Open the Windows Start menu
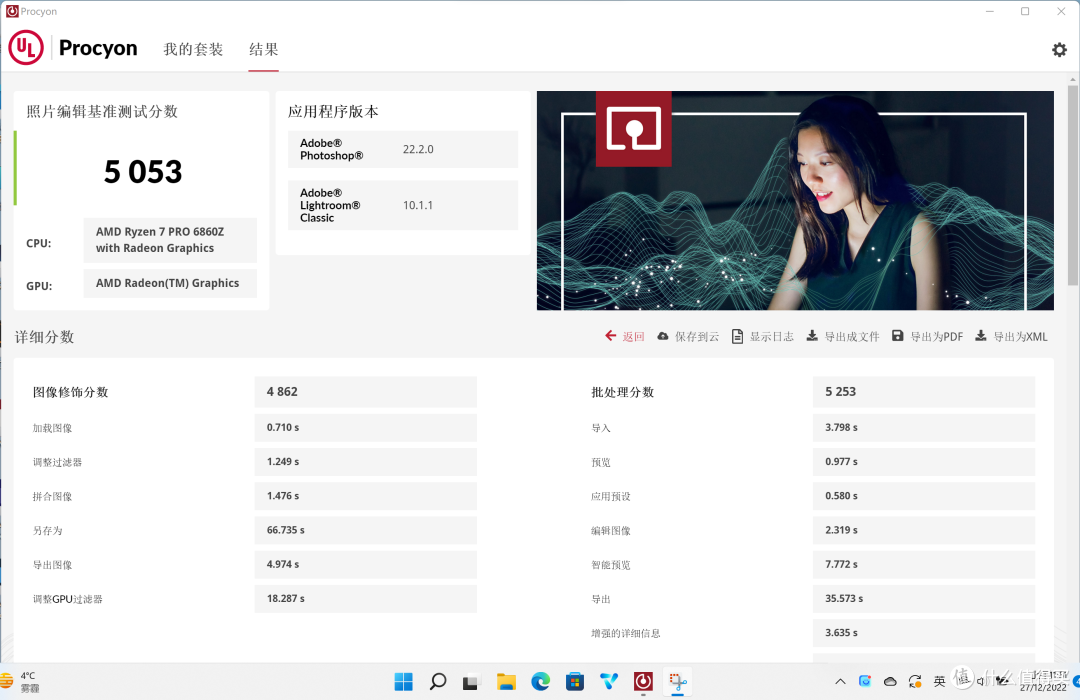This screenshot has width=1080, height=700. tap(404, 681)
